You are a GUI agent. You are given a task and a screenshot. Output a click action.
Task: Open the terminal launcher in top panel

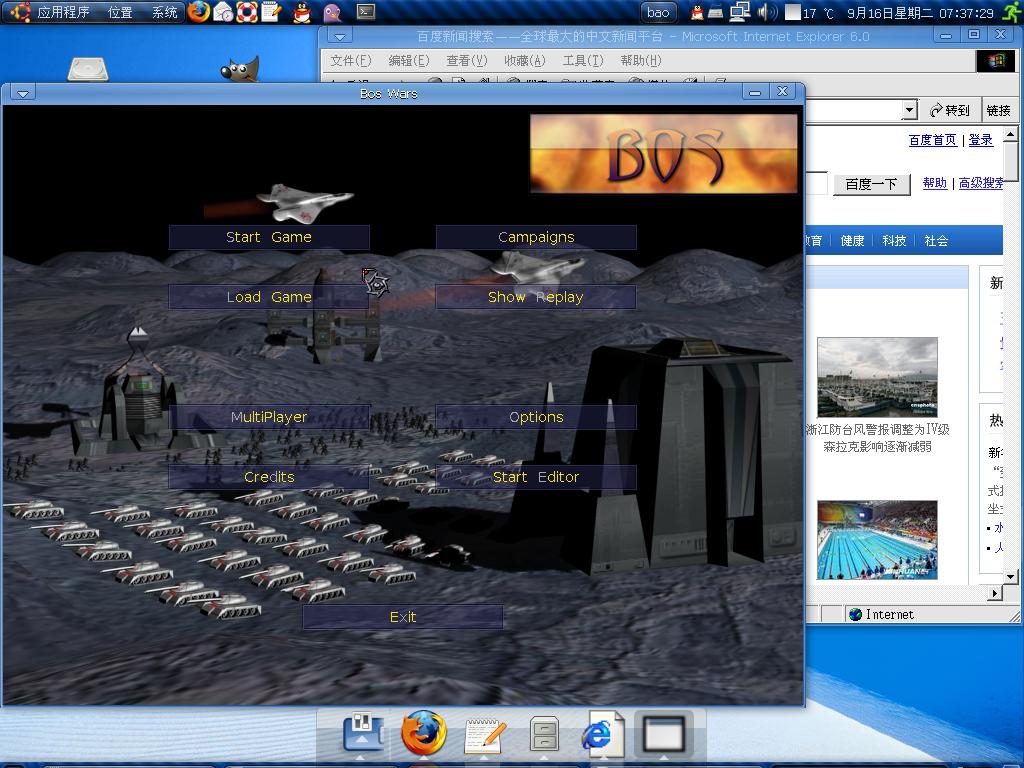click(x=366, y=12)
